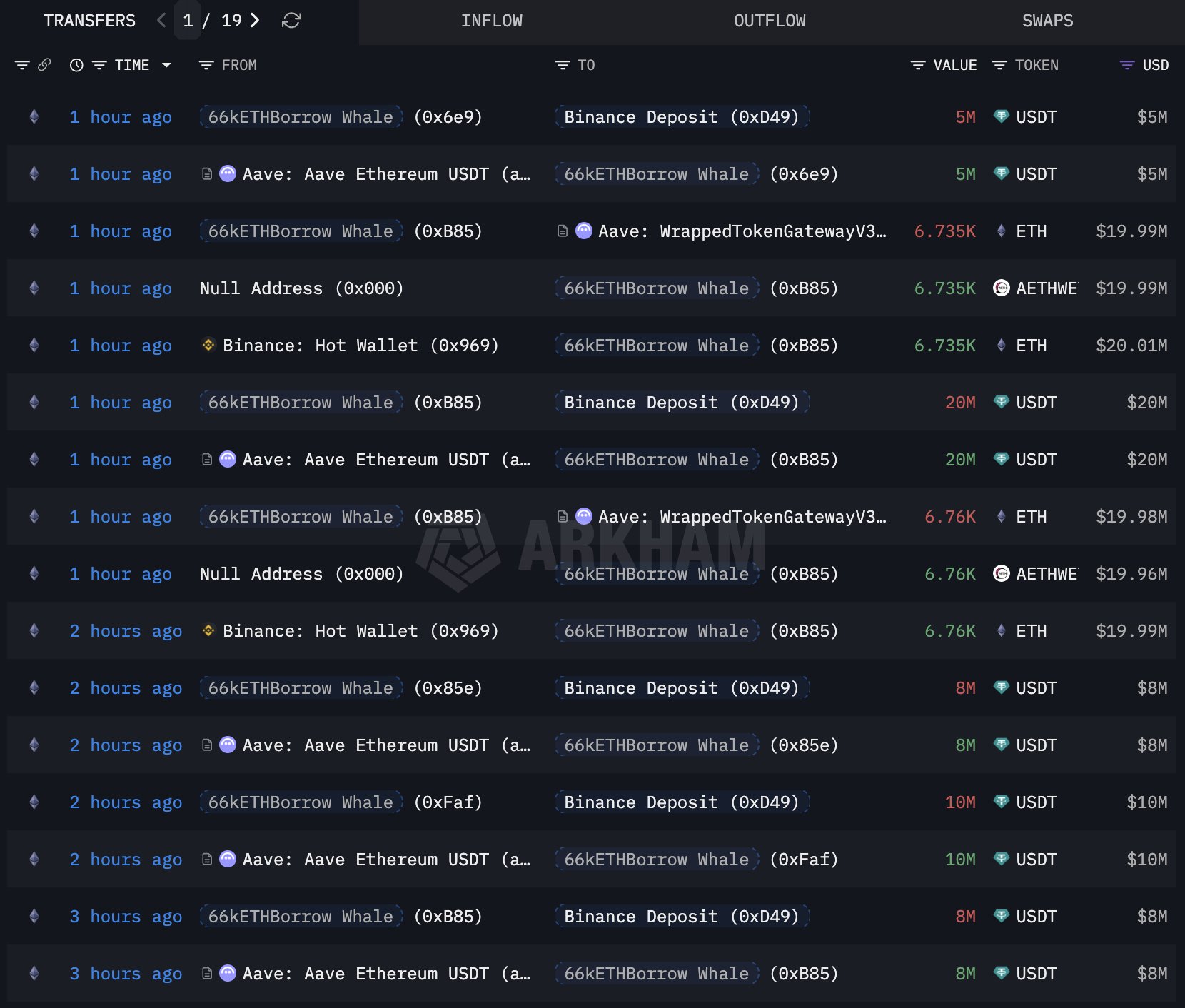1185x1008 pixels.
Task: Click the refresh transfers icon
Action: click(x=289, y=21)
